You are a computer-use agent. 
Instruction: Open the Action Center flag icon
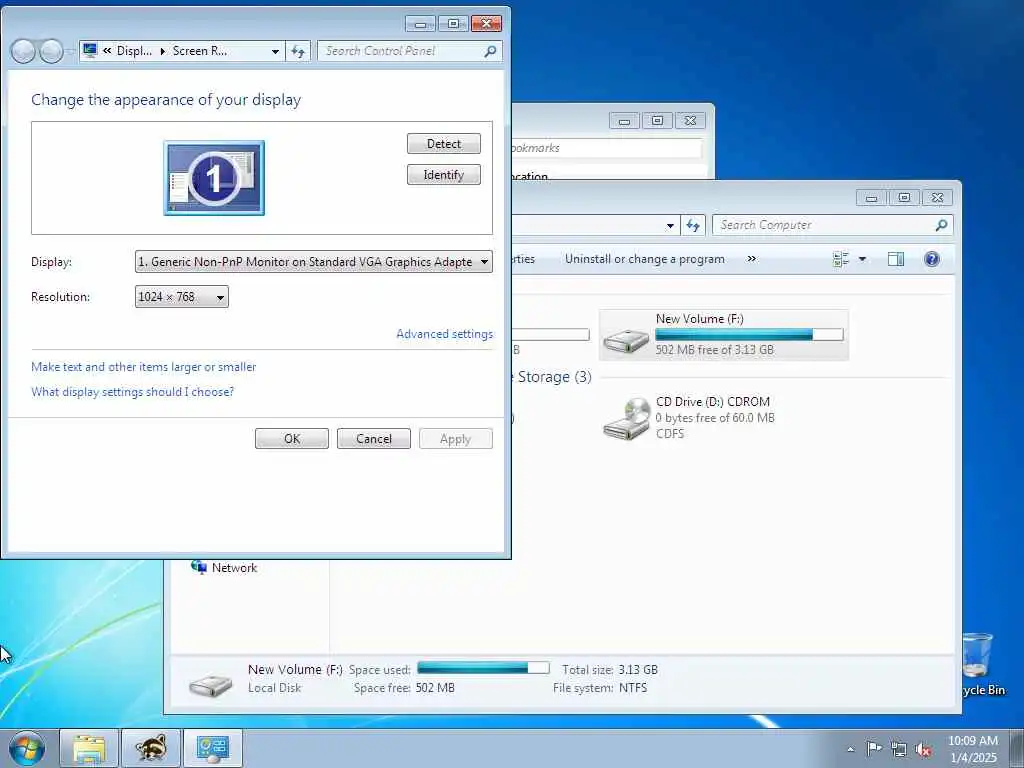[x=874, y=748]
